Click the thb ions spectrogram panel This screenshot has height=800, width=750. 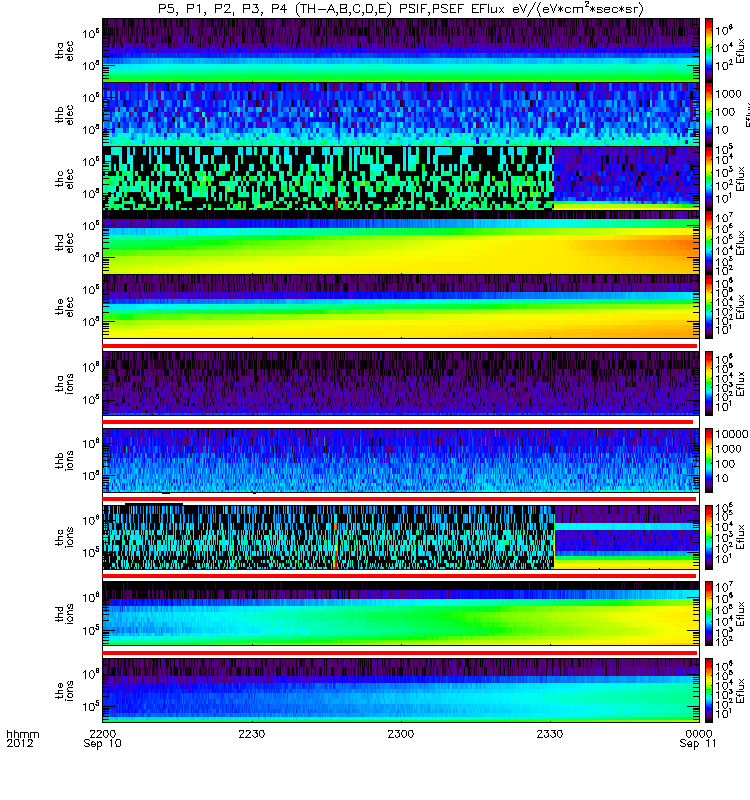coord(401,460)
